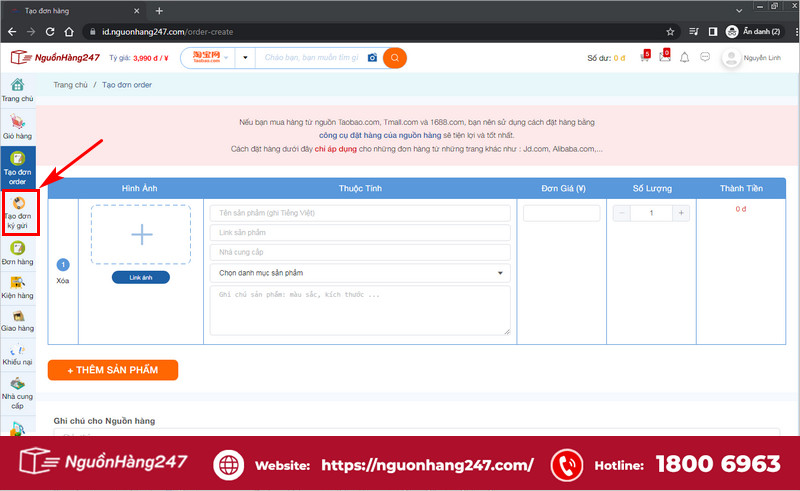Open Trang chủ in the sidebar
The width and height of the screenshot is (800, 491).
17,90
